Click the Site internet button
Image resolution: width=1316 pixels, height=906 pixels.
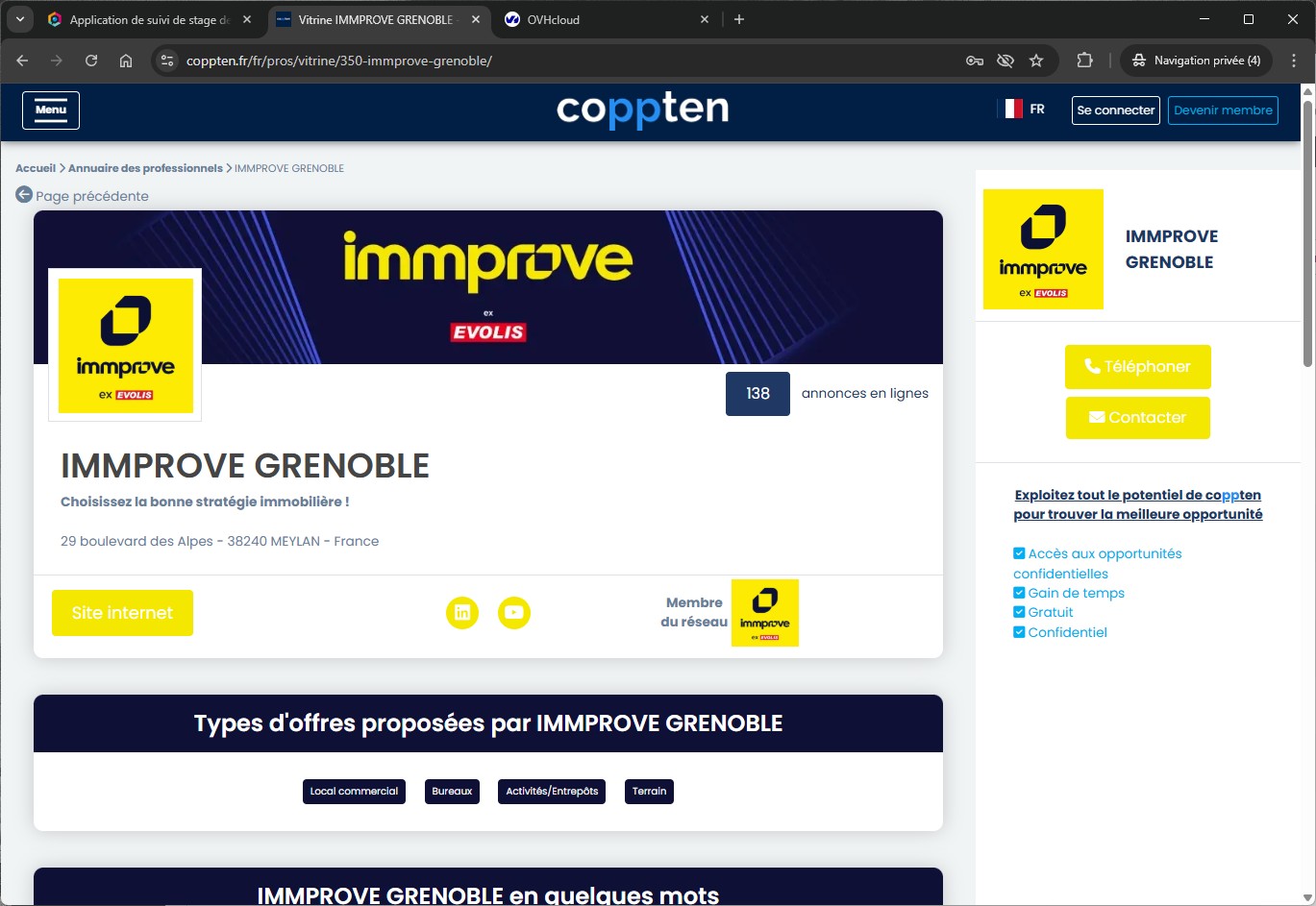[122, 613]
